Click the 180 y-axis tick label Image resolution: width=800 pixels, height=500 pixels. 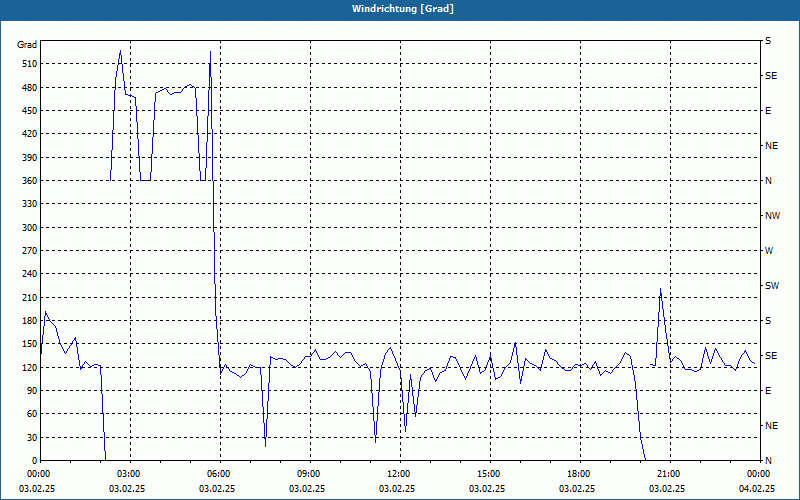pyautogui.click(x=30, y=321)
